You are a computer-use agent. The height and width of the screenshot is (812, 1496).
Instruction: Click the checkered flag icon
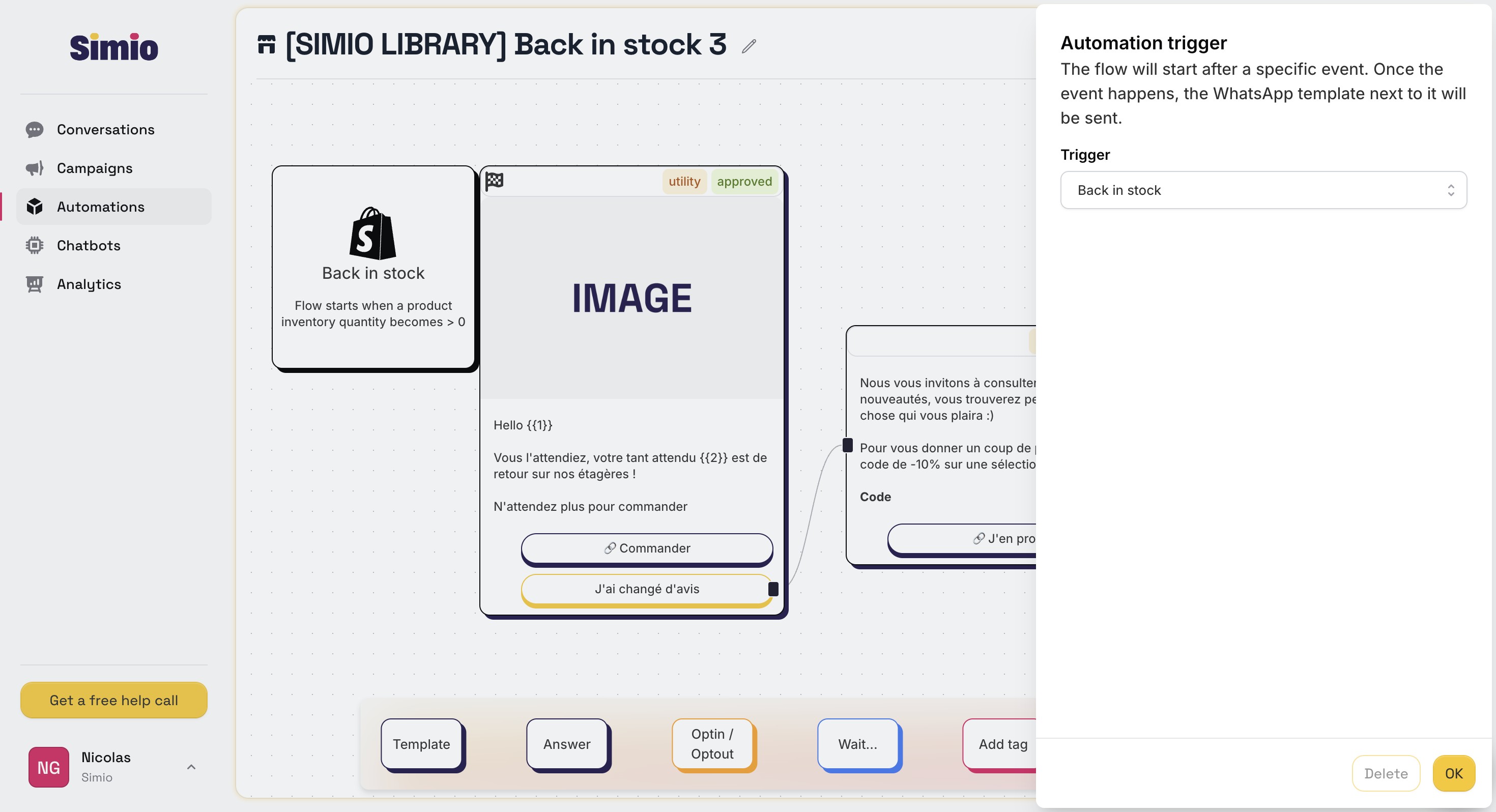click(x=494, y=181)
